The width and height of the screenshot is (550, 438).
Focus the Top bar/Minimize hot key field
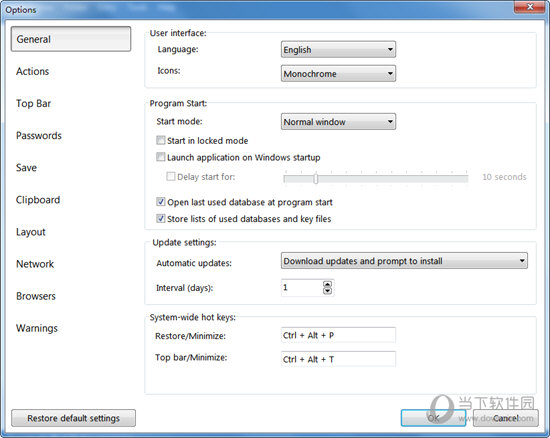coord(338,359)
